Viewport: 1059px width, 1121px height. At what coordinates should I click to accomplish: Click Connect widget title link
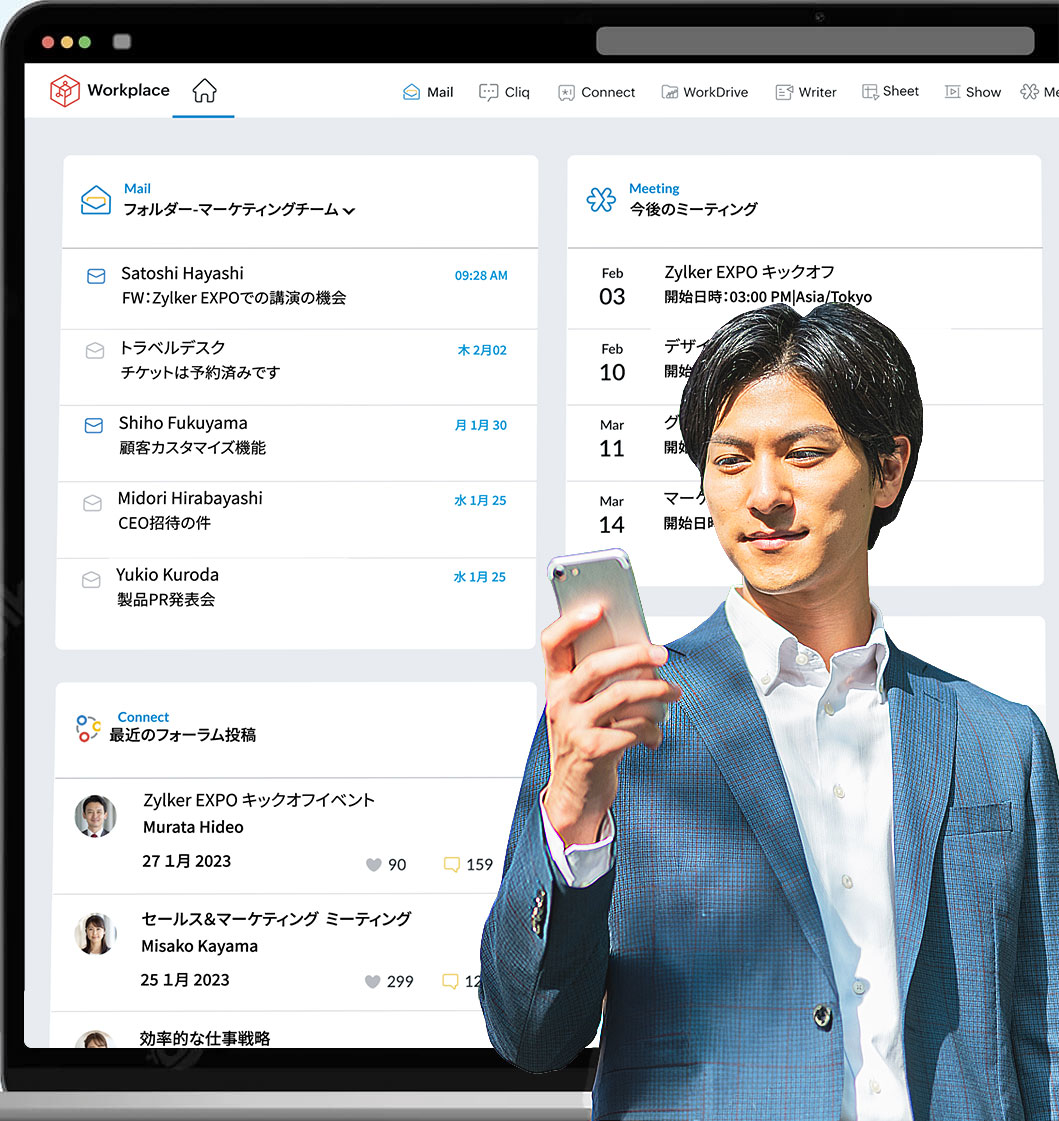143,717
